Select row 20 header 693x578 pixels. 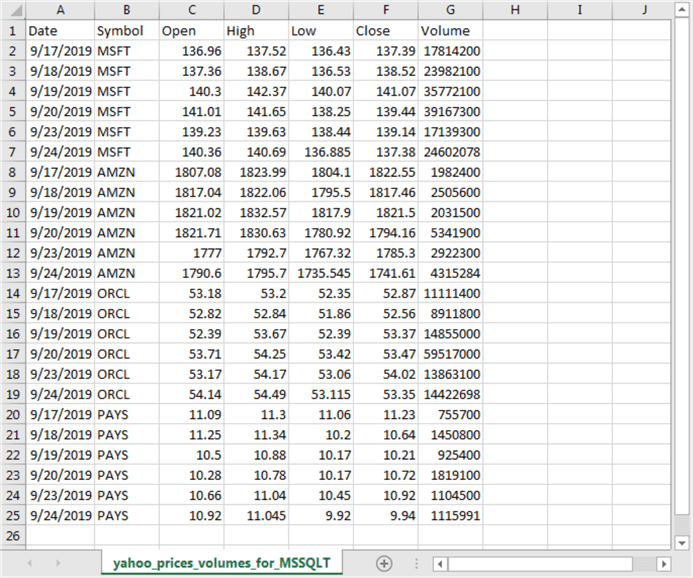tap(13, 414)
